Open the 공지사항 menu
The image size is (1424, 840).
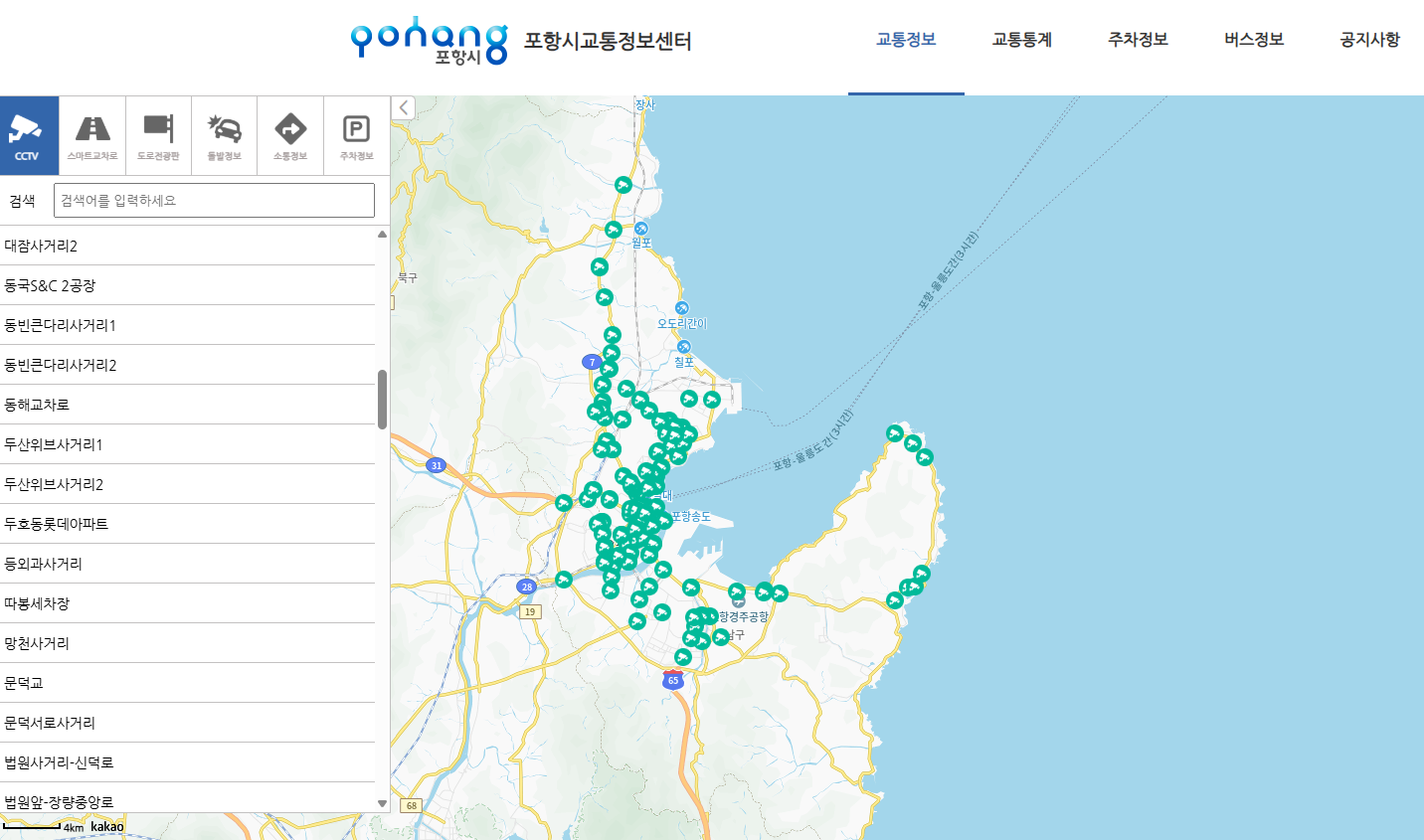(x=1370, y=40)
